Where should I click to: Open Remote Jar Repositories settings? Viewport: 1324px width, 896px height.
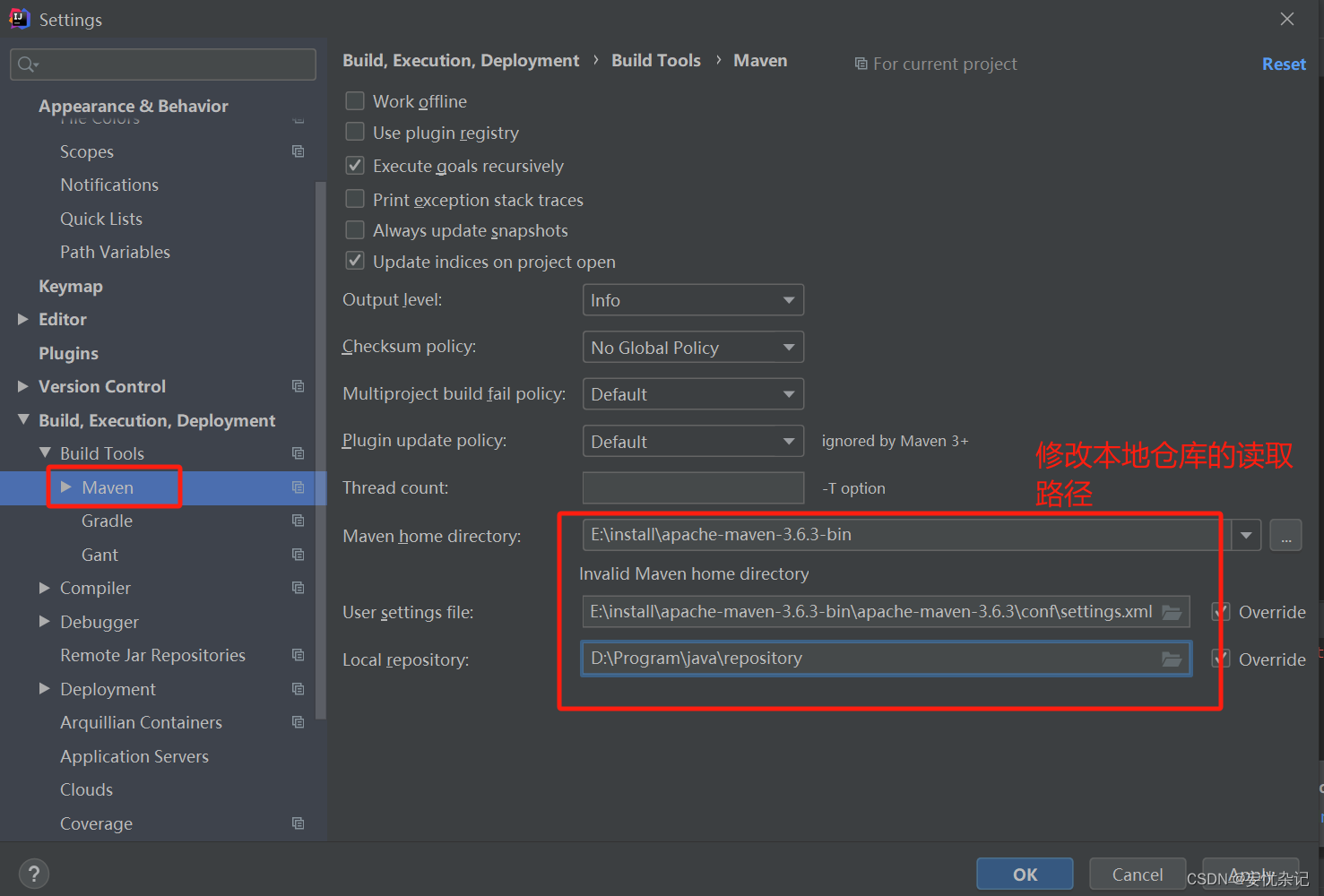tap(152, 655)
